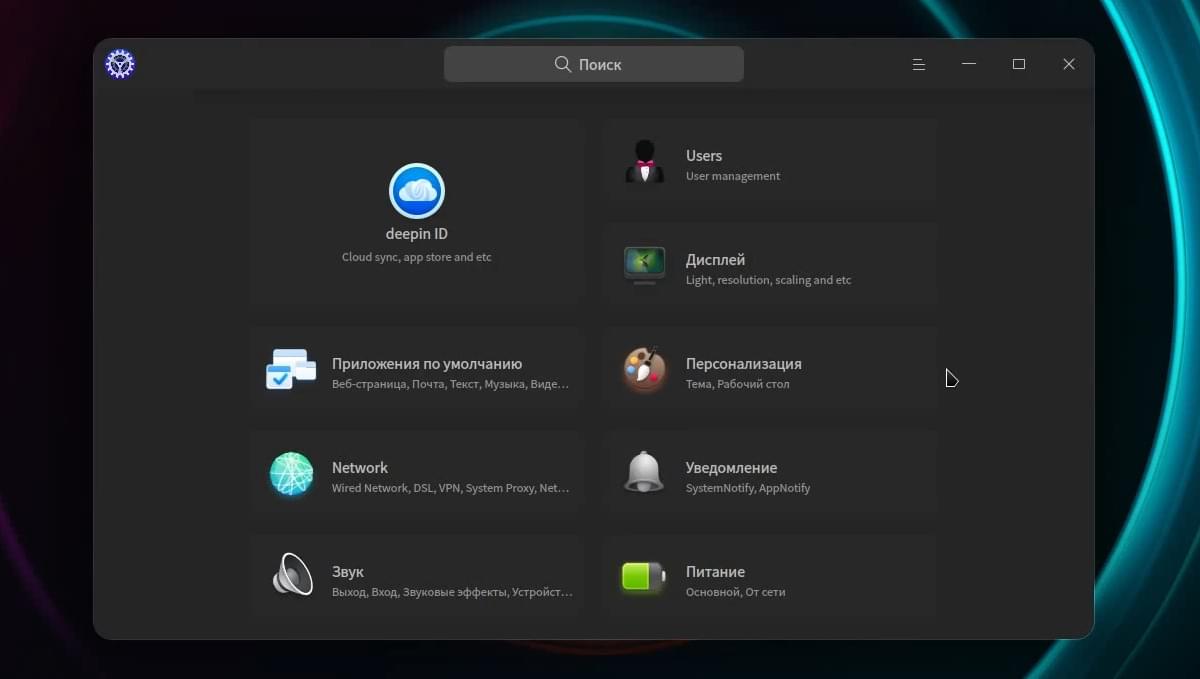
Task: Minimize the Control Center window
Action: point(969,64)
